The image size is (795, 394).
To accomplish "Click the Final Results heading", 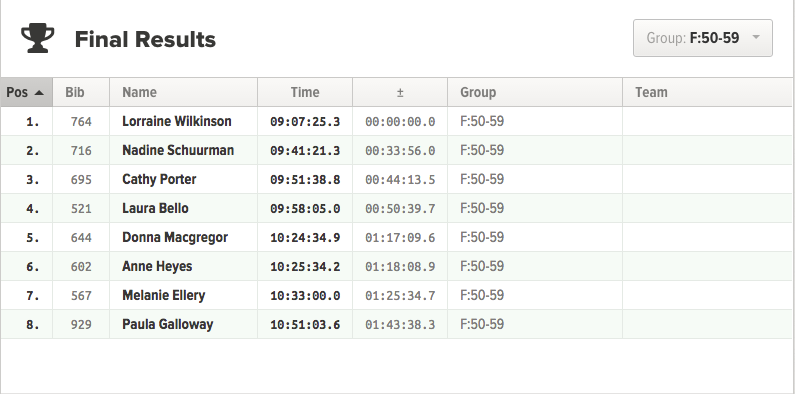I will pyautogui.click(x=145, y=39).
